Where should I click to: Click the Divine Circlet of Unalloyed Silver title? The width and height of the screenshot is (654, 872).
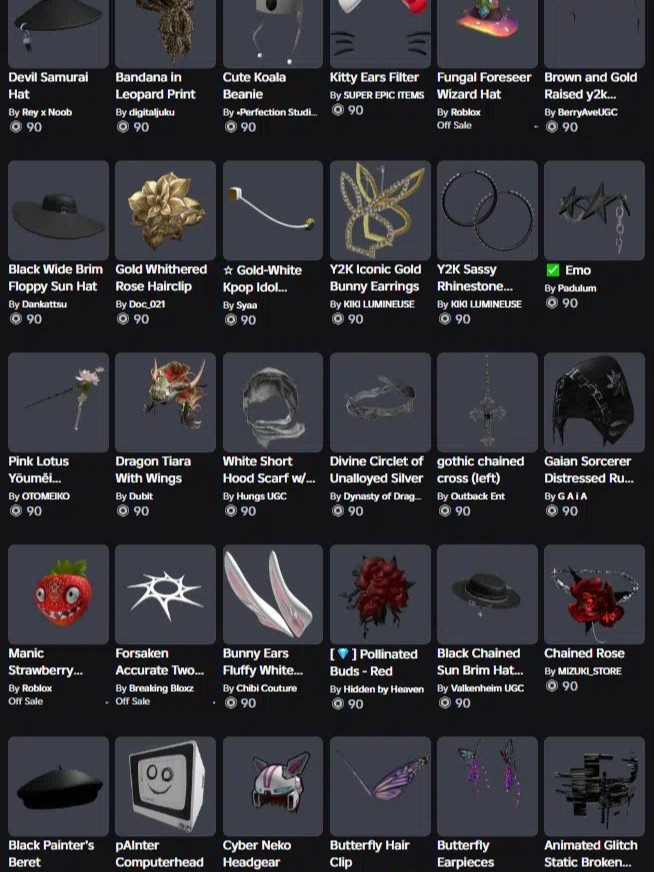pos(376,469)
